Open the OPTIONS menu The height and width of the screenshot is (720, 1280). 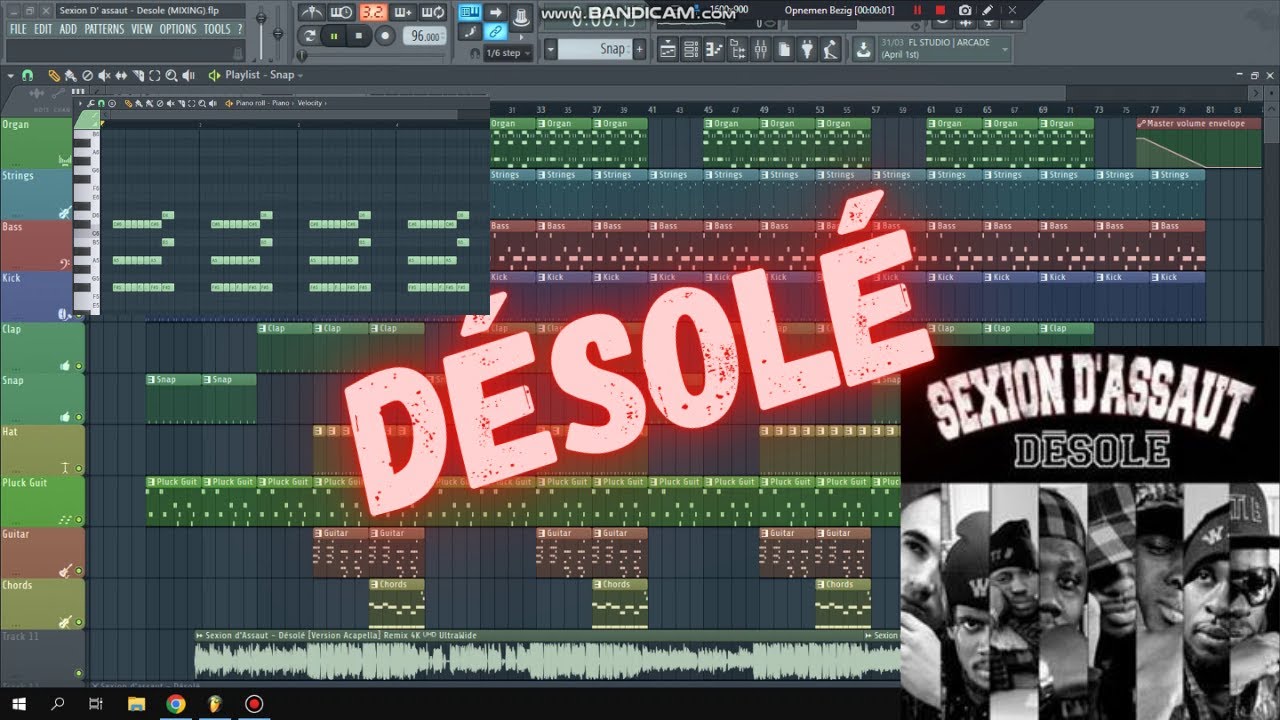coord(178,29)
